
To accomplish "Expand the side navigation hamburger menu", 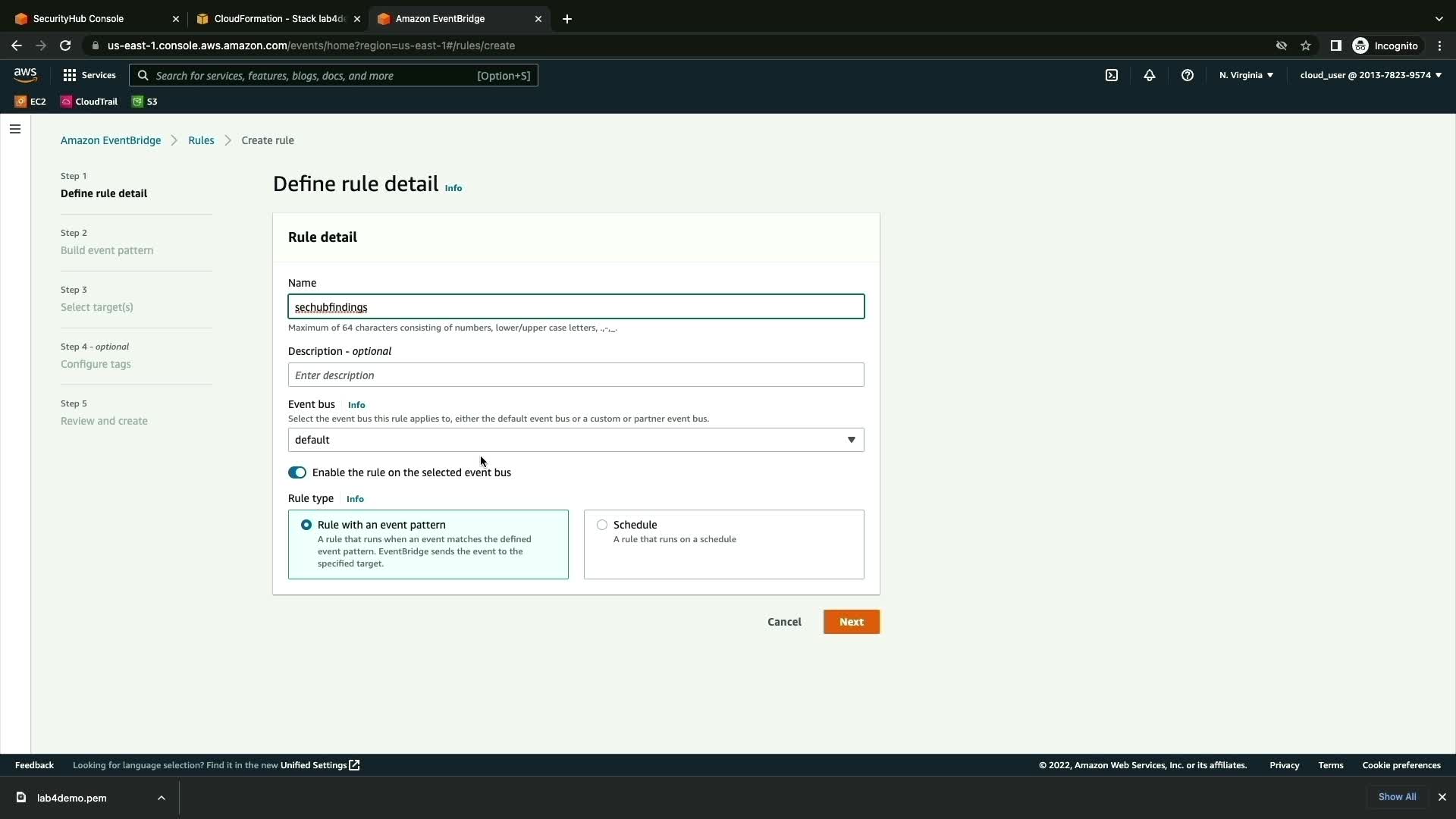I will [15, 129].
